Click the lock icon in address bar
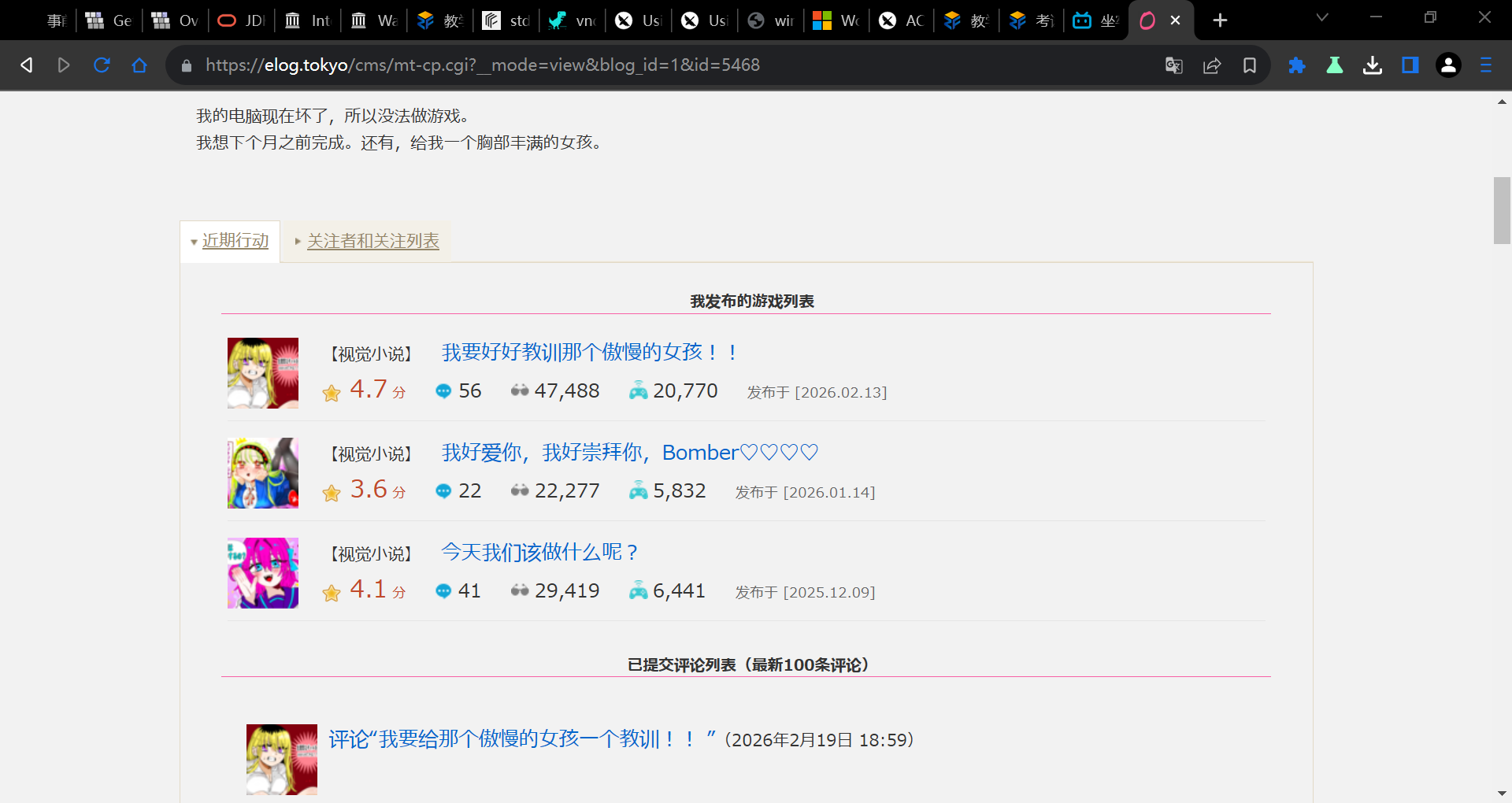Viewport: 1512px width, 803px height. [187, 65]
